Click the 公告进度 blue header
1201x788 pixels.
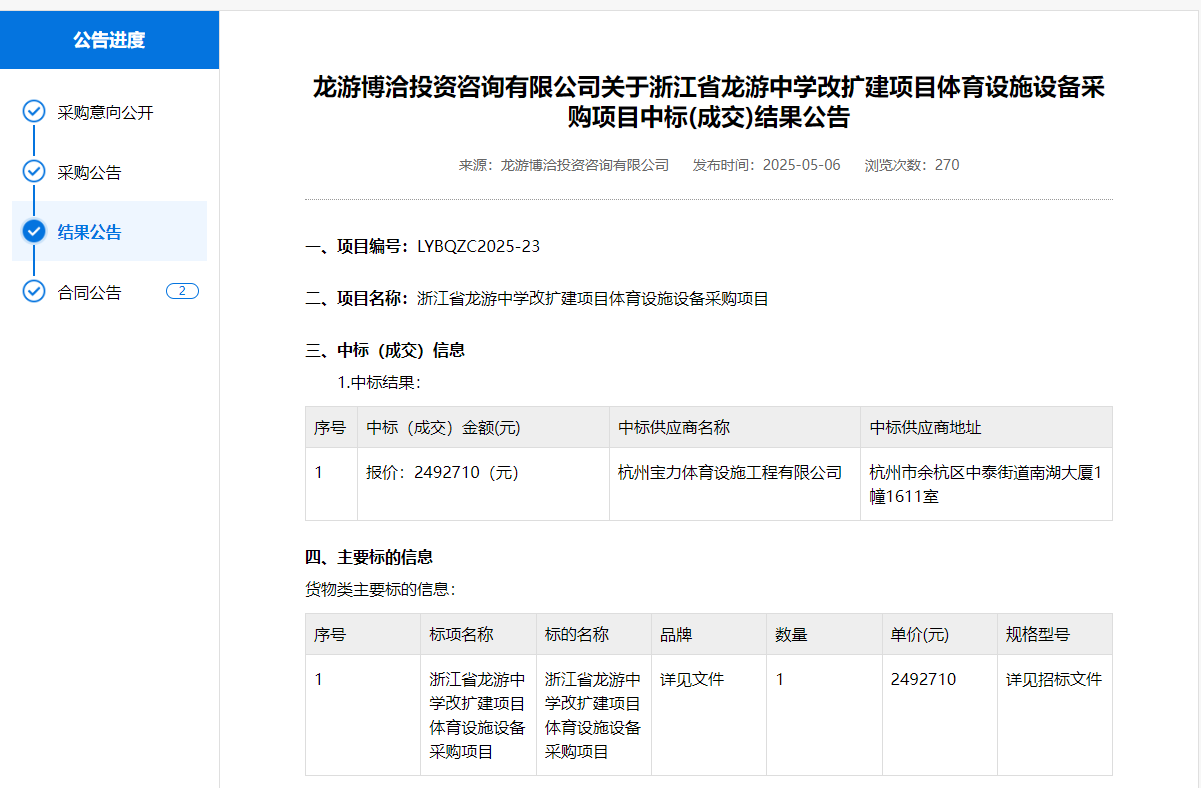109,40
